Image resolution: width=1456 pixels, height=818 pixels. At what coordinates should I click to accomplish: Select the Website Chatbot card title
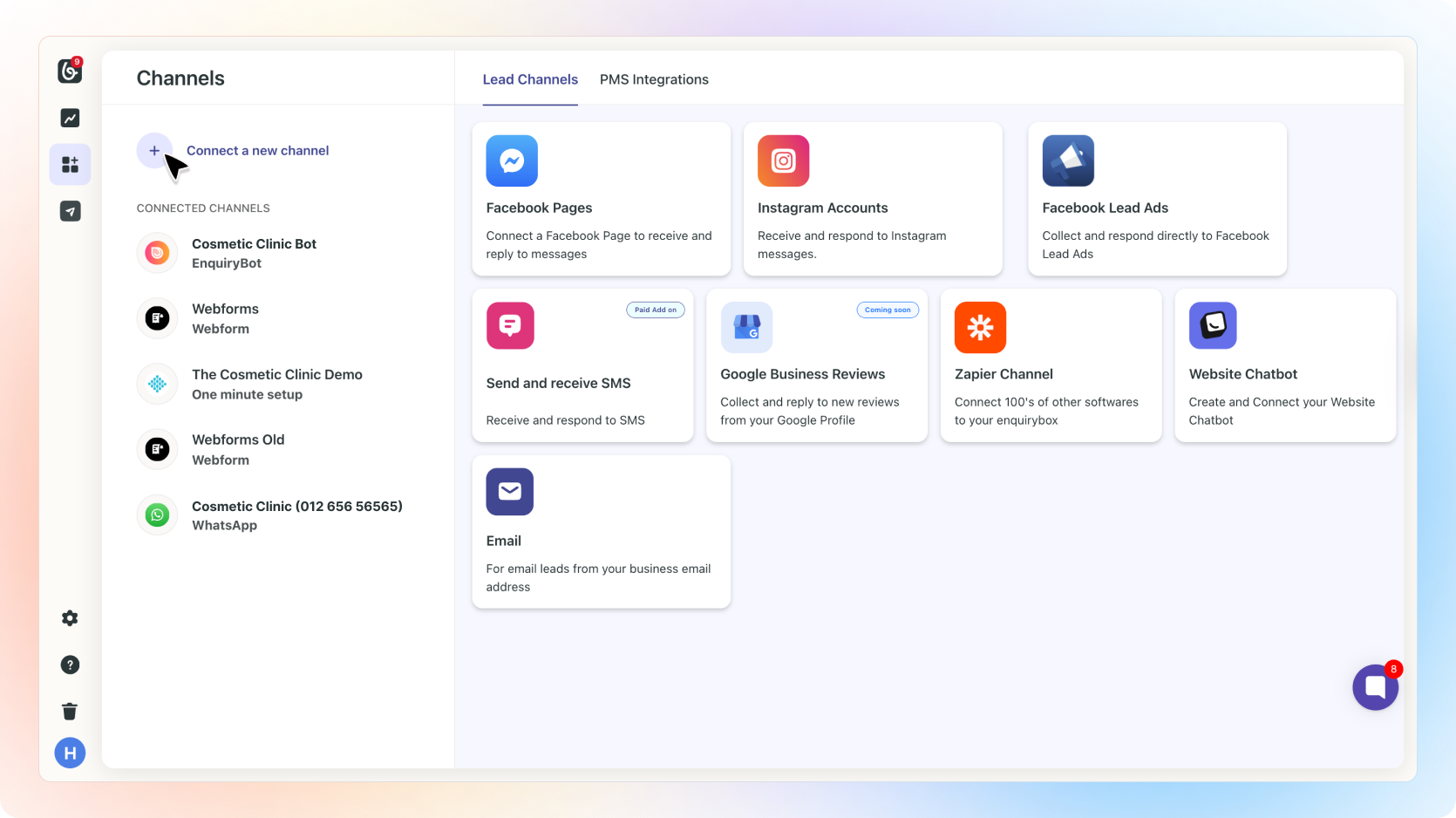pyautogui.click(x=1242, y=374)
